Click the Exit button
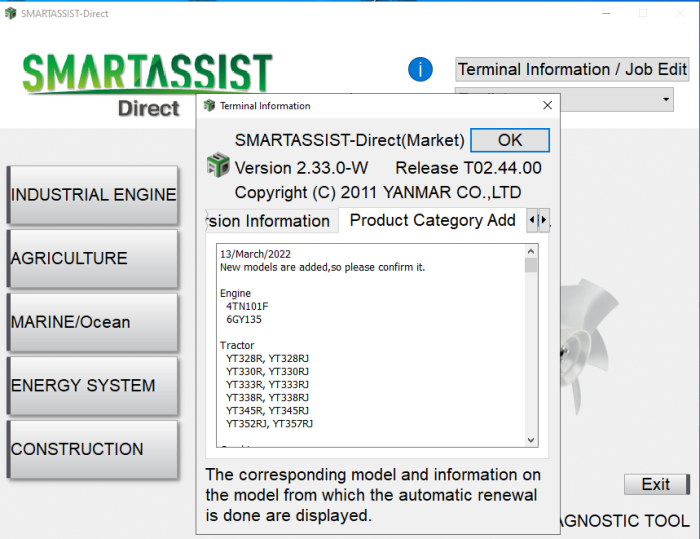Image resolution: width=700 pixels, height=539 pixels. [x=656, y=484]
